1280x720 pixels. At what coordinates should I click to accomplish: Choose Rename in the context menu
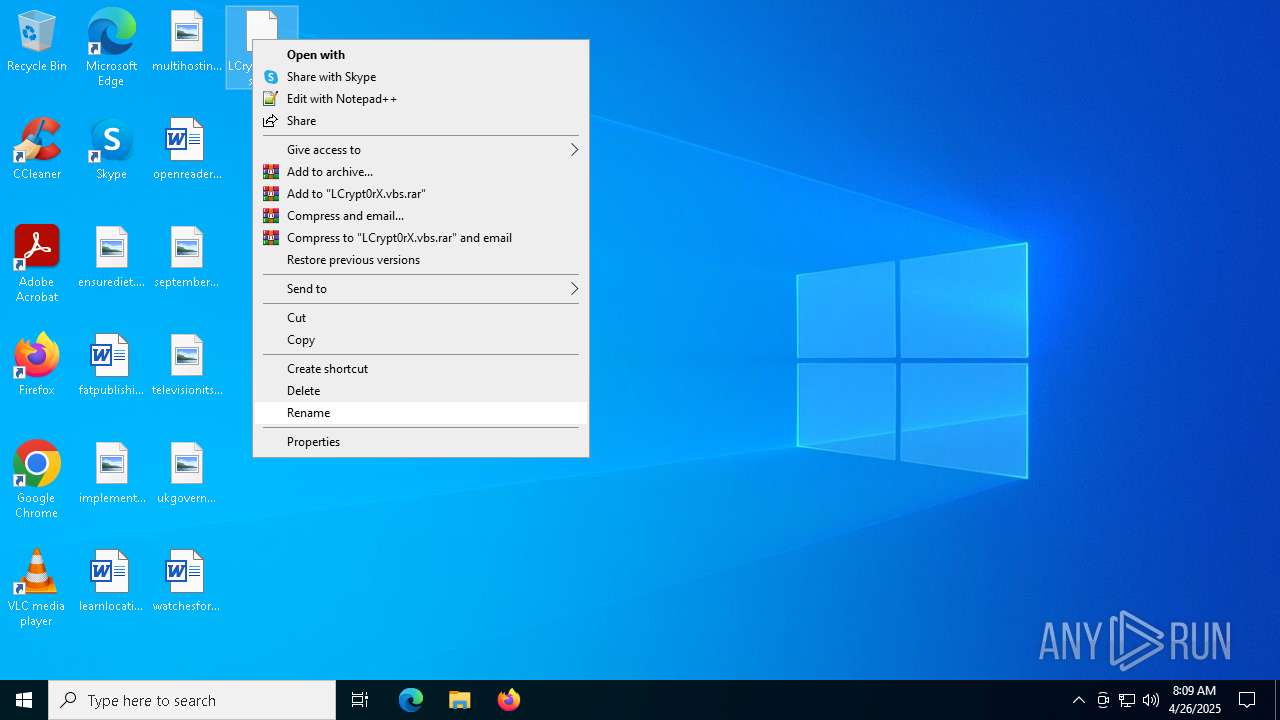point(421,413)
